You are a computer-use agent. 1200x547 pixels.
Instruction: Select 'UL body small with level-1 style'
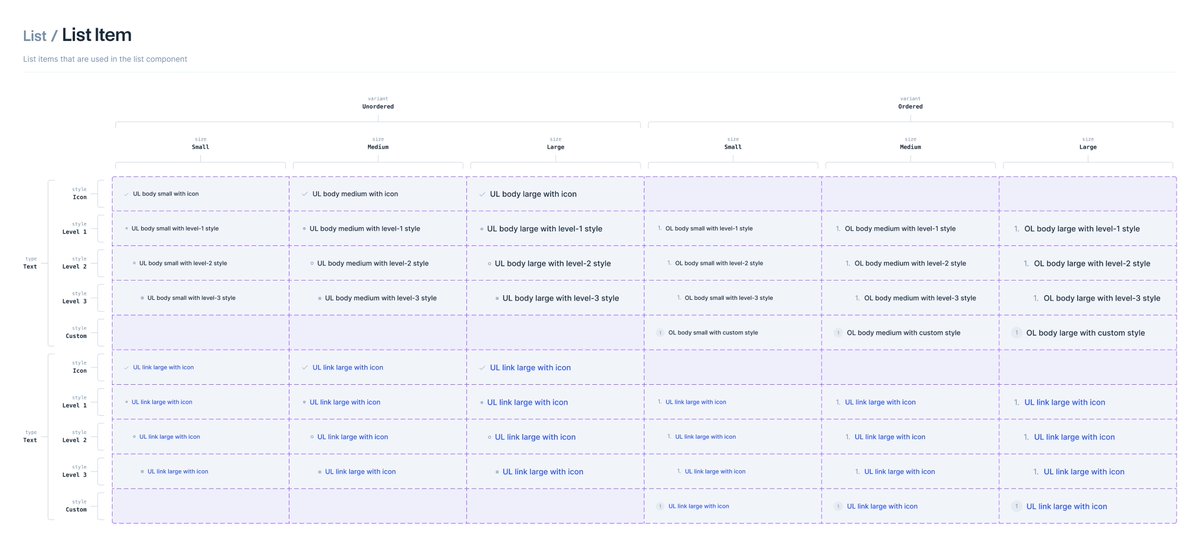tap(175, 229)
